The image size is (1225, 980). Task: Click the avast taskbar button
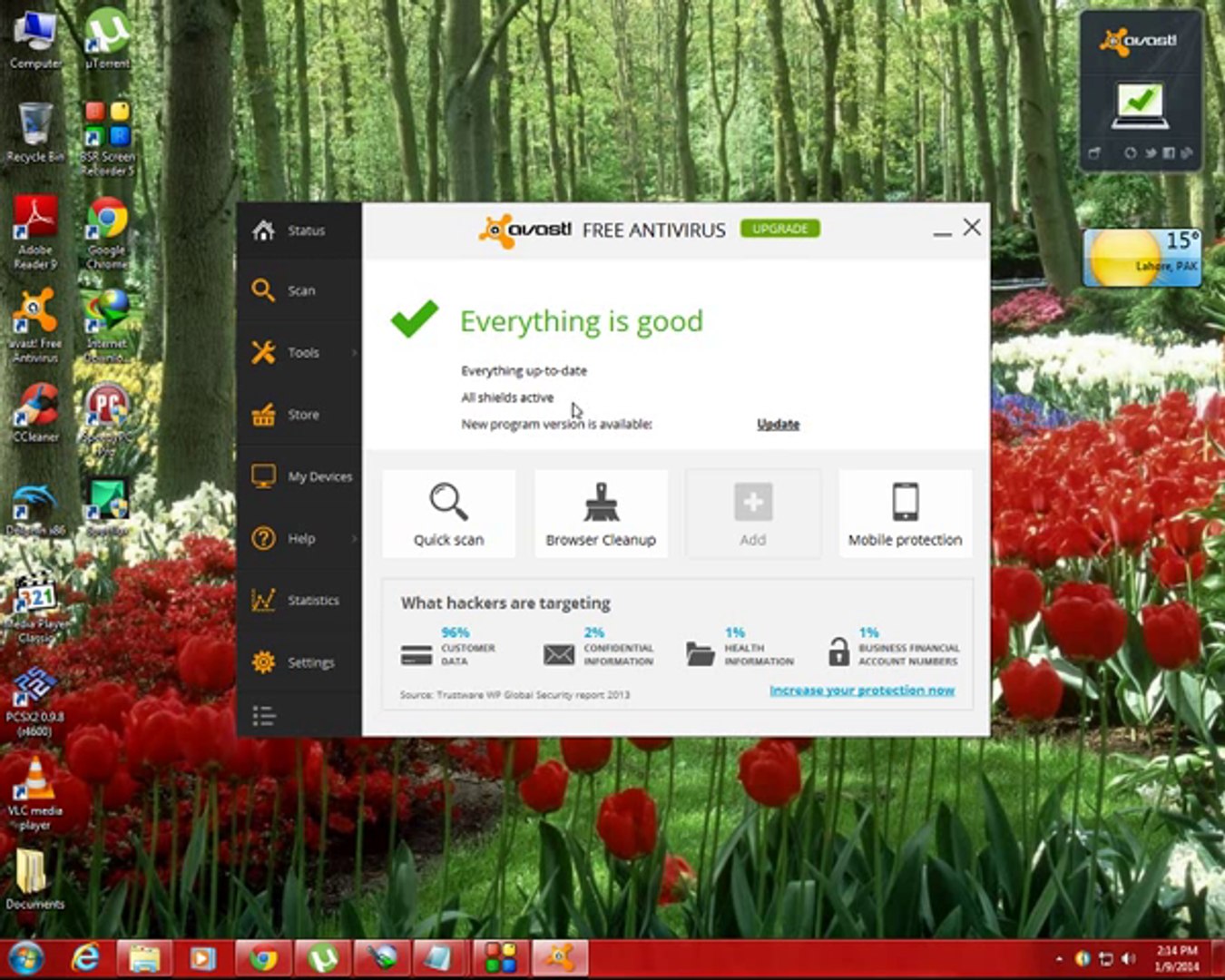560,958
